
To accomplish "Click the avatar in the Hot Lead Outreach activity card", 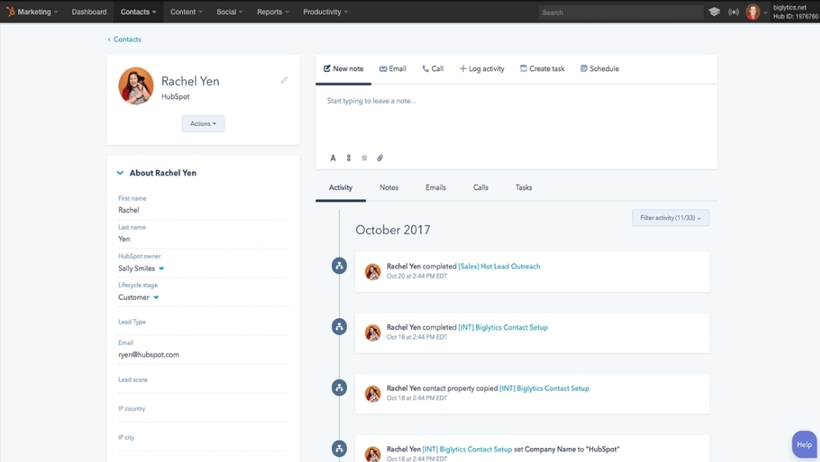I will tap(372, 272).
